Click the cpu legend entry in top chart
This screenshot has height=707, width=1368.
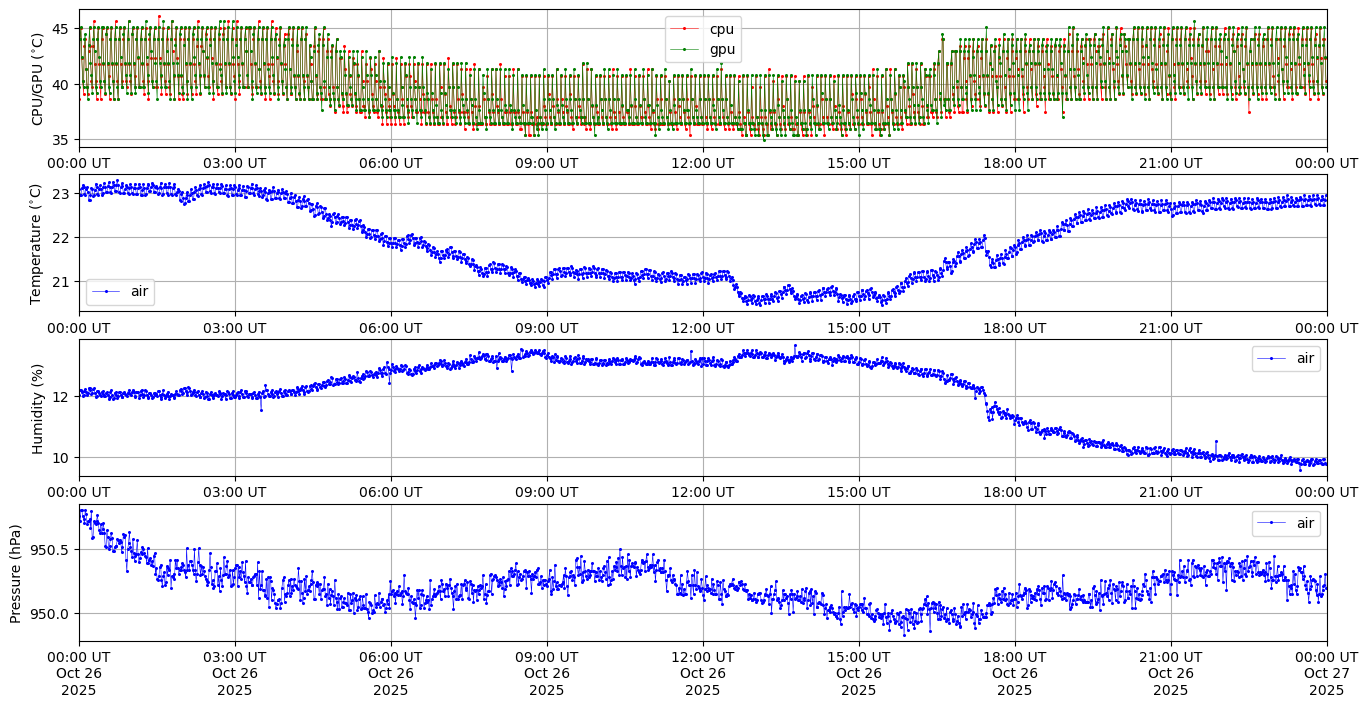721,29
